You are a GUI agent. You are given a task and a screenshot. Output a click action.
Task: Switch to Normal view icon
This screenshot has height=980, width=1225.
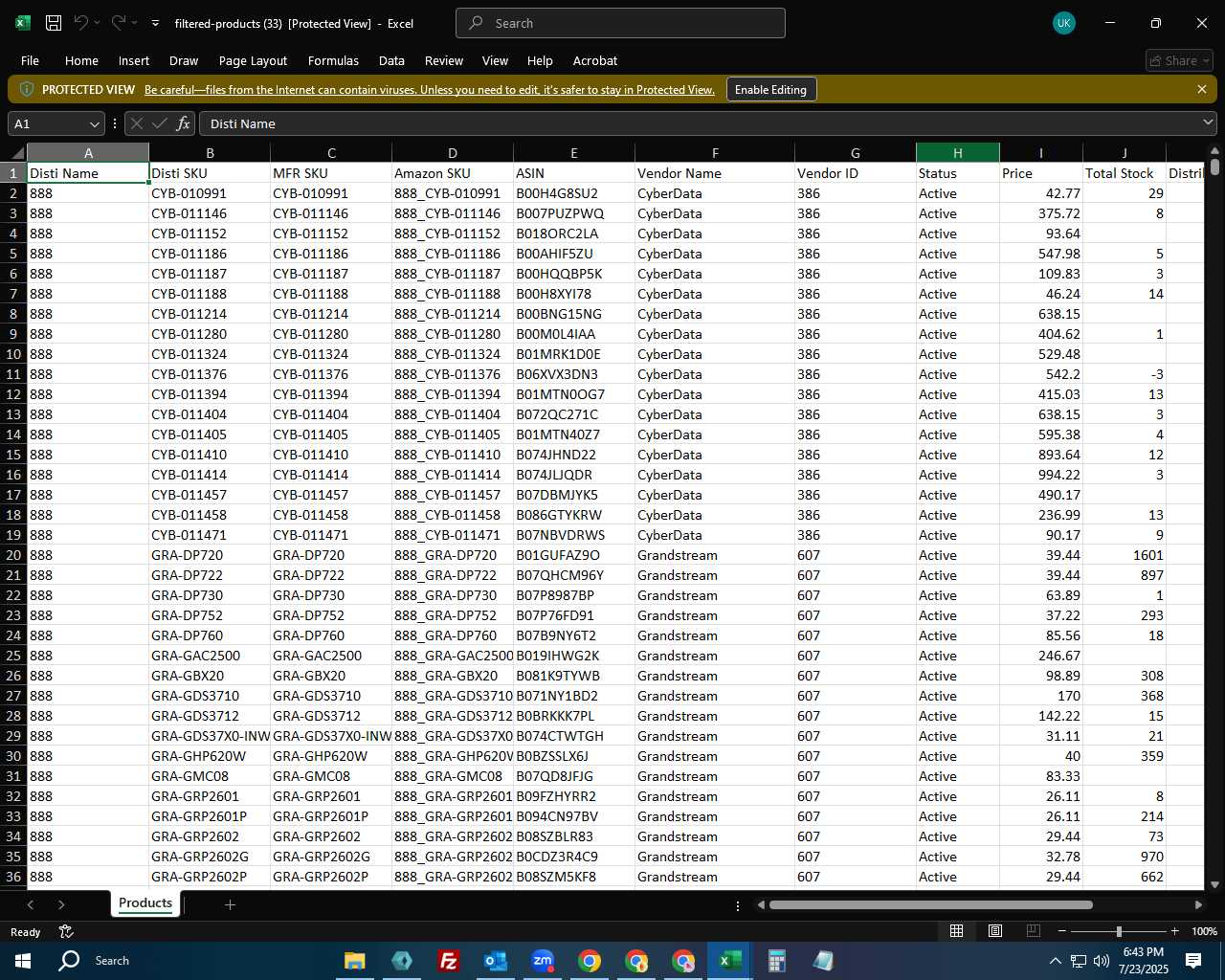click(x=956, y=931)
